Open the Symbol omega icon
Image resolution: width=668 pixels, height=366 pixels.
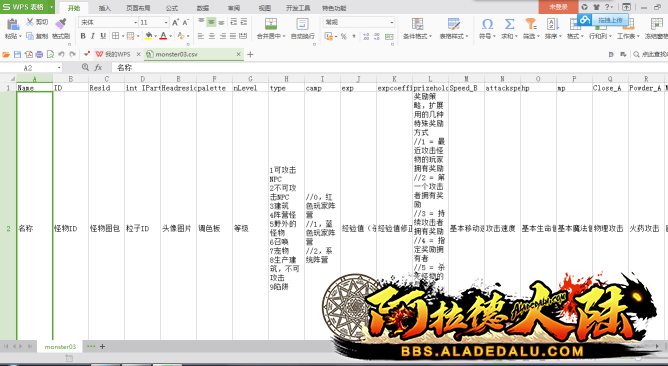(x=487, y=24)
